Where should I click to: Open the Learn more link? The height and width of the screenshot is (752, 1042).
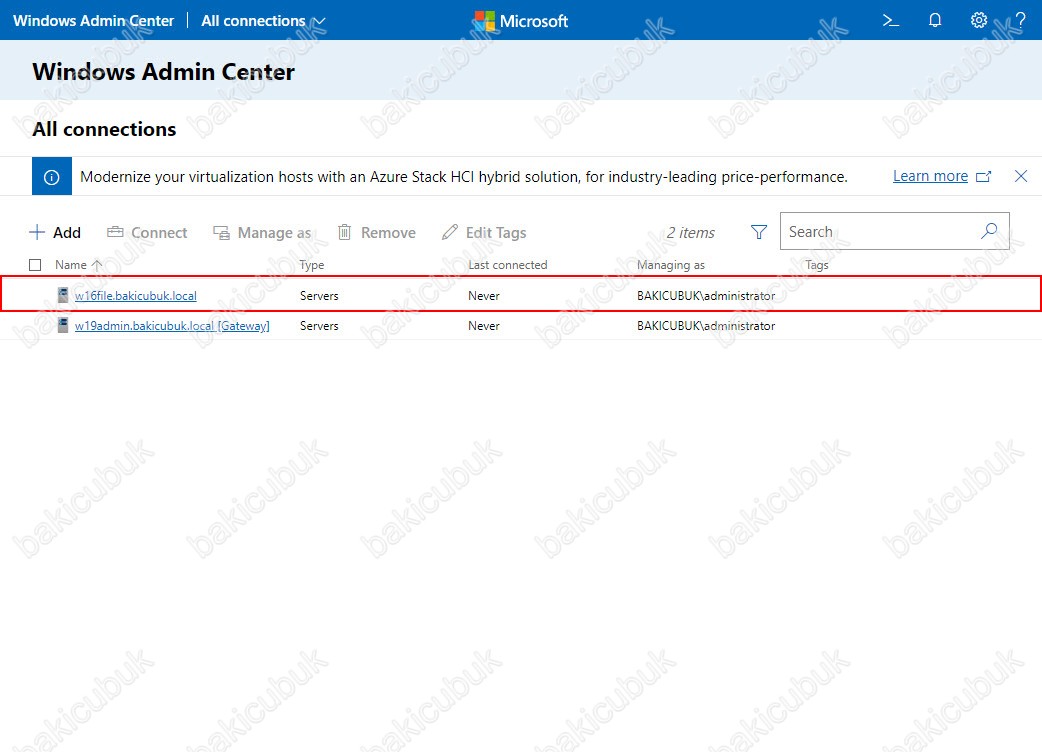pyautogui.click(x=942, y=176)
